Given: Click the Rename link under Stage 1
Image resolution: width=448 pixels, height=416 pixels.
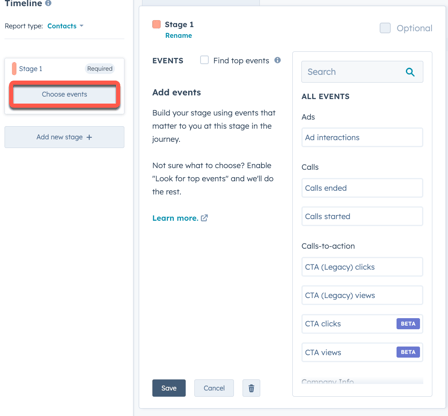Looking at the screenshot, I should 179,36.
